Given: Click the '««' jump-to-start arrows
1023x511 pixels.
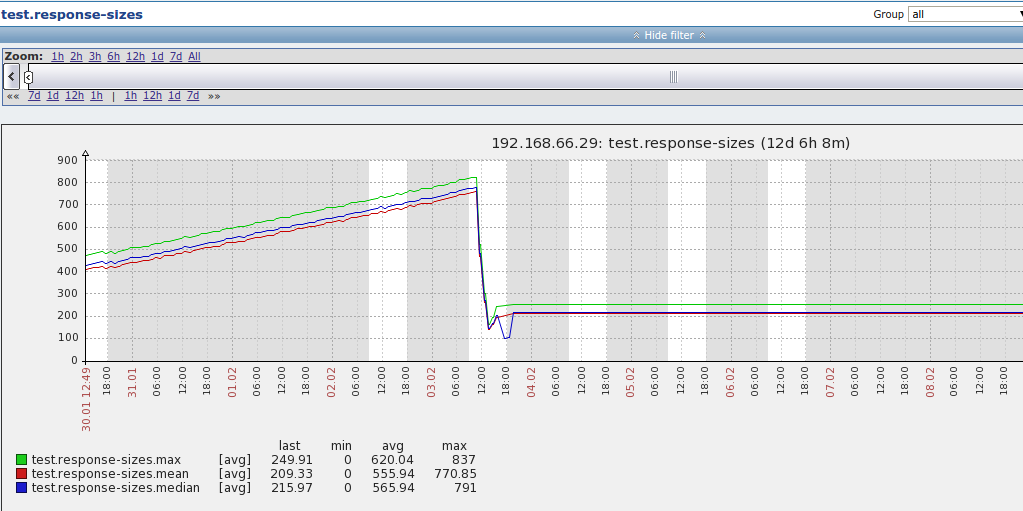Looking at the screenshot, I should click(13, 96).
